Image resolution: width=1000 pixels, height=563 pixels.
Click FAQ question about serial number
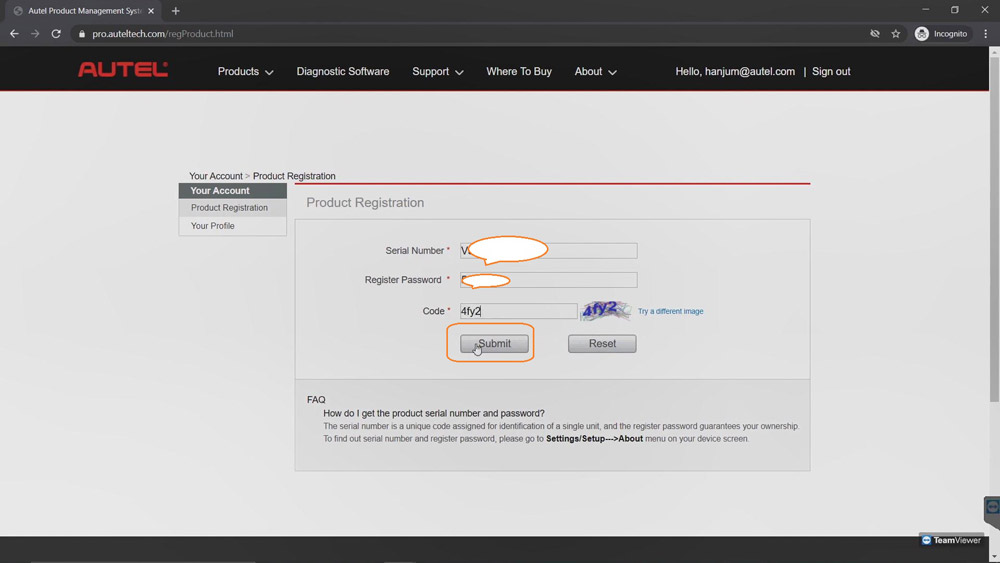coord(434,413)
